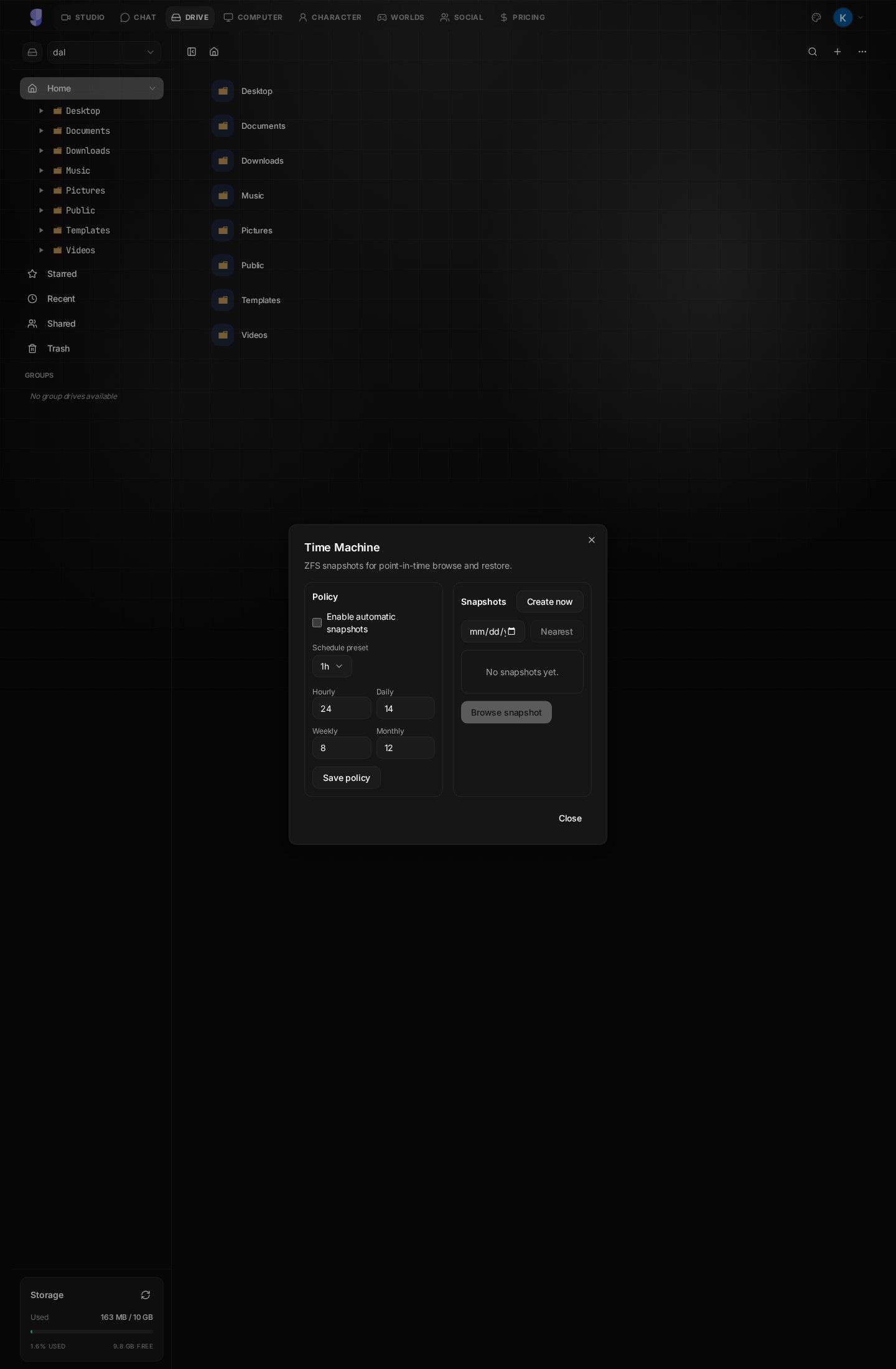Open Desktop folder icon in main list
The image size is (896, 1369).
click(223, 91)
